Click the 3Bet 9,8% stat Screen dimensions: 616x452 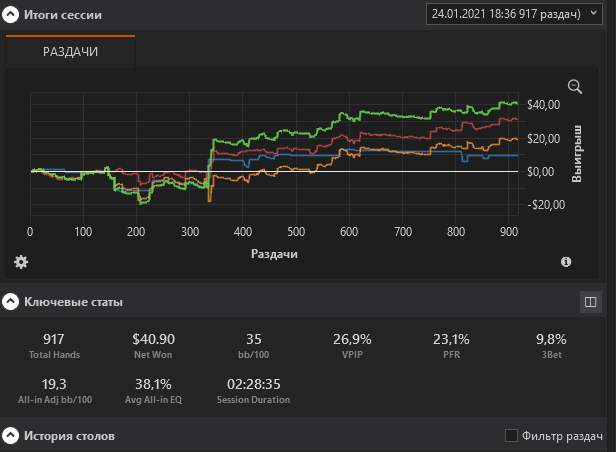tap(551, 345)
